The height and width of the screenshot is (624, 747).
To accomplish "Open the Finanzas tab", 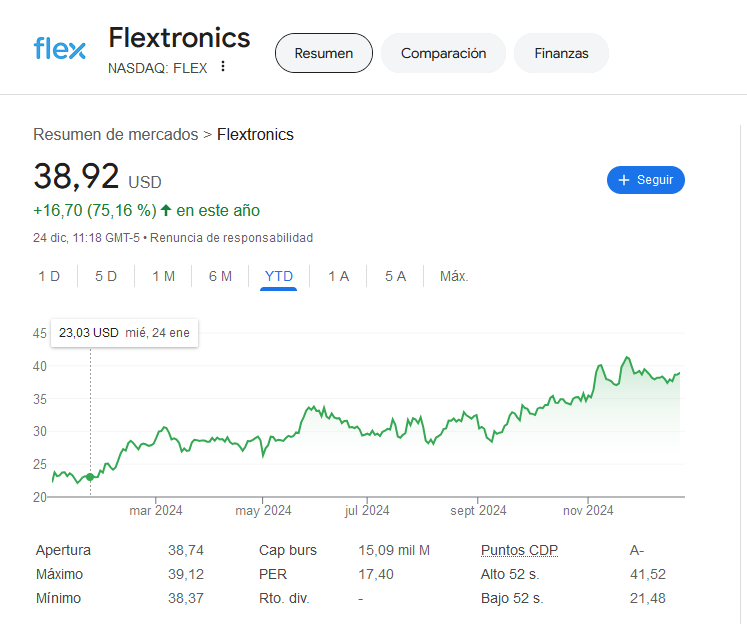I will tap(561, 53).
